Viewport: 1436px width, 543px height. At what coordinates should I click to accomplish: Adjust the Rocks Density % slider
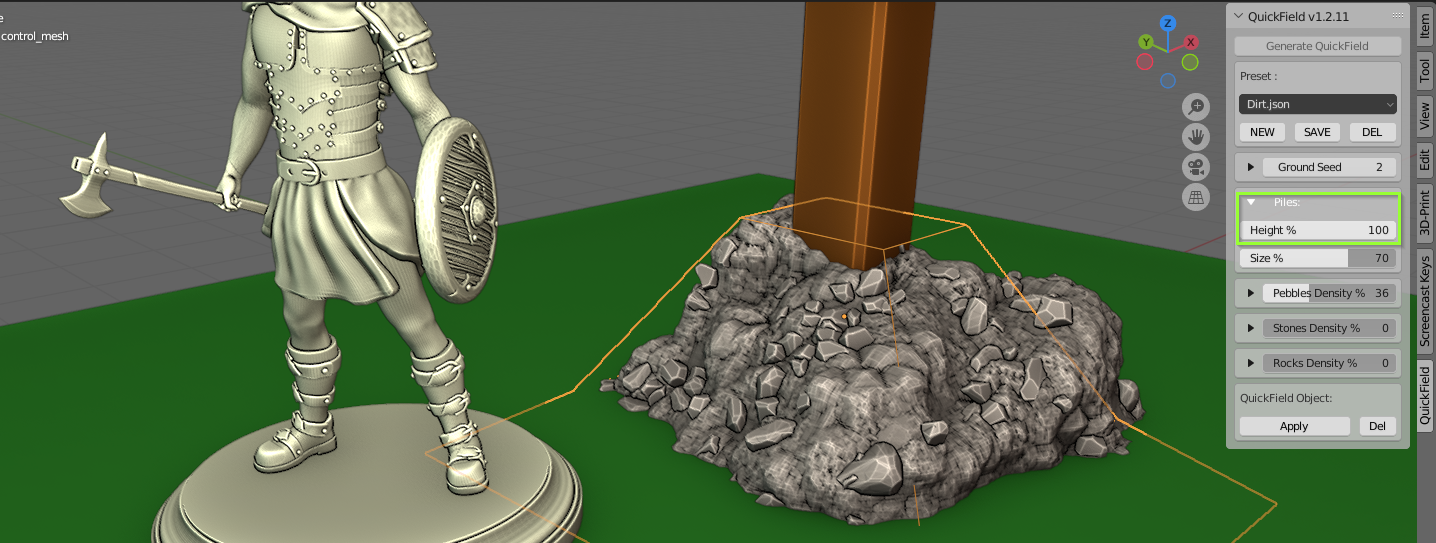click(1329, 363)
